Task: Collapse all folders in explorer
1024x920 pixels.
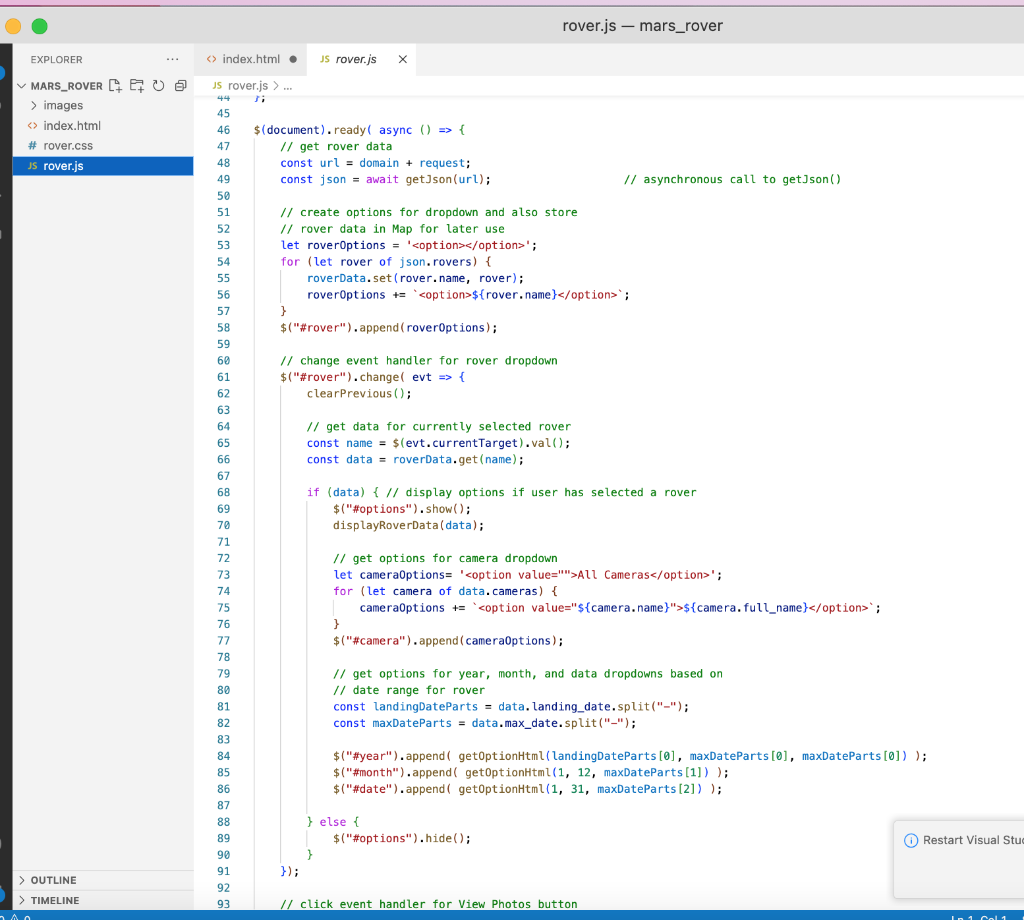Action: (x=180, y=86)
